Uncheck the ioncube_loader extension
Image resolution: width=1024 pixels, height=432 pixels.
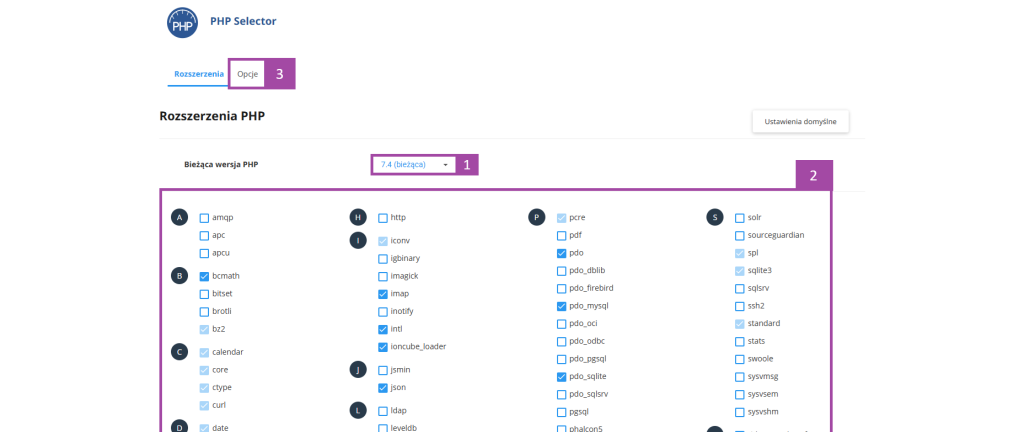click(x=384, y=347)
